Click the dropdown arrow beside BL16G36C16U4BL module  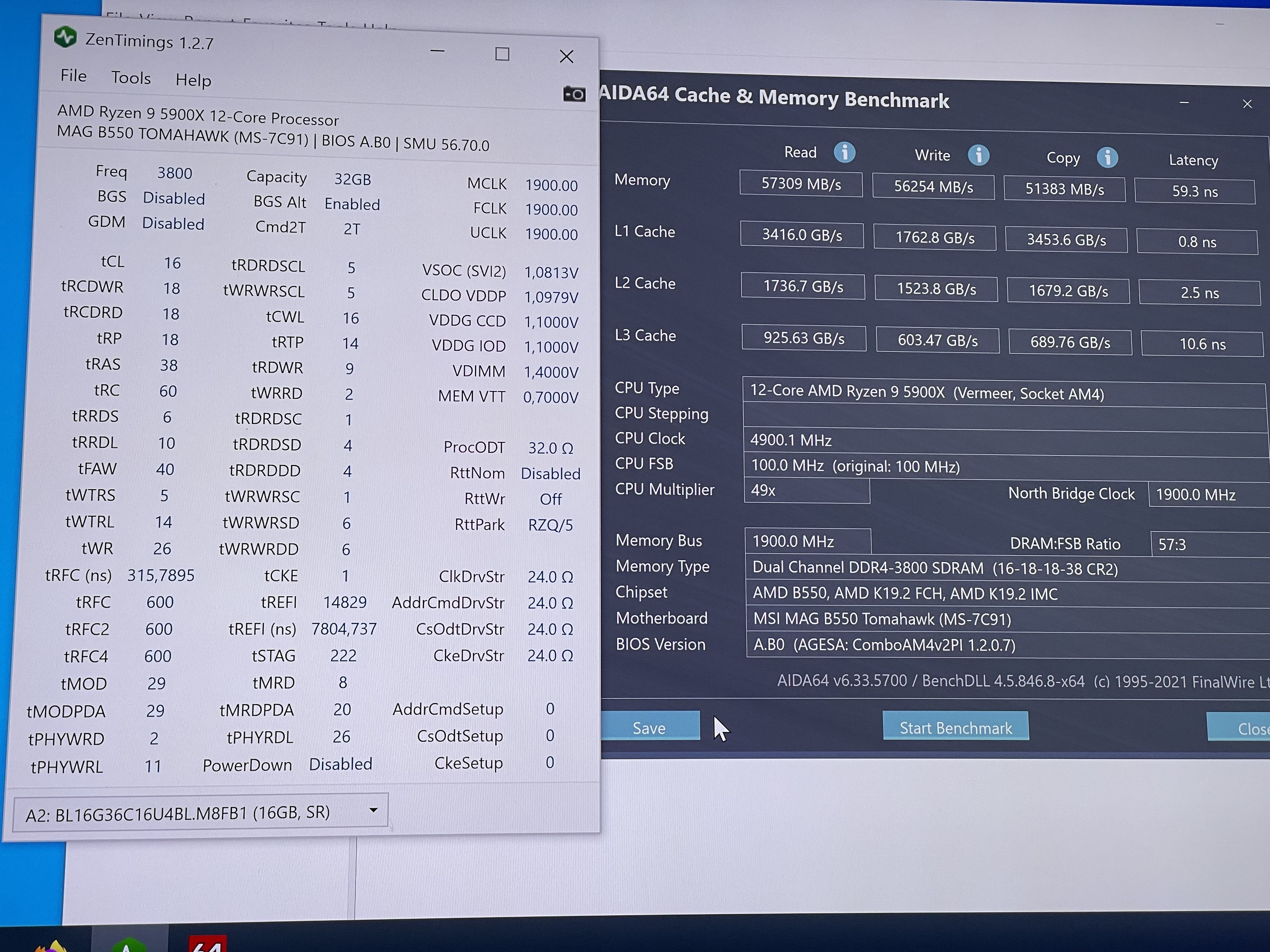pyautogui.click(x=373, y=810)
